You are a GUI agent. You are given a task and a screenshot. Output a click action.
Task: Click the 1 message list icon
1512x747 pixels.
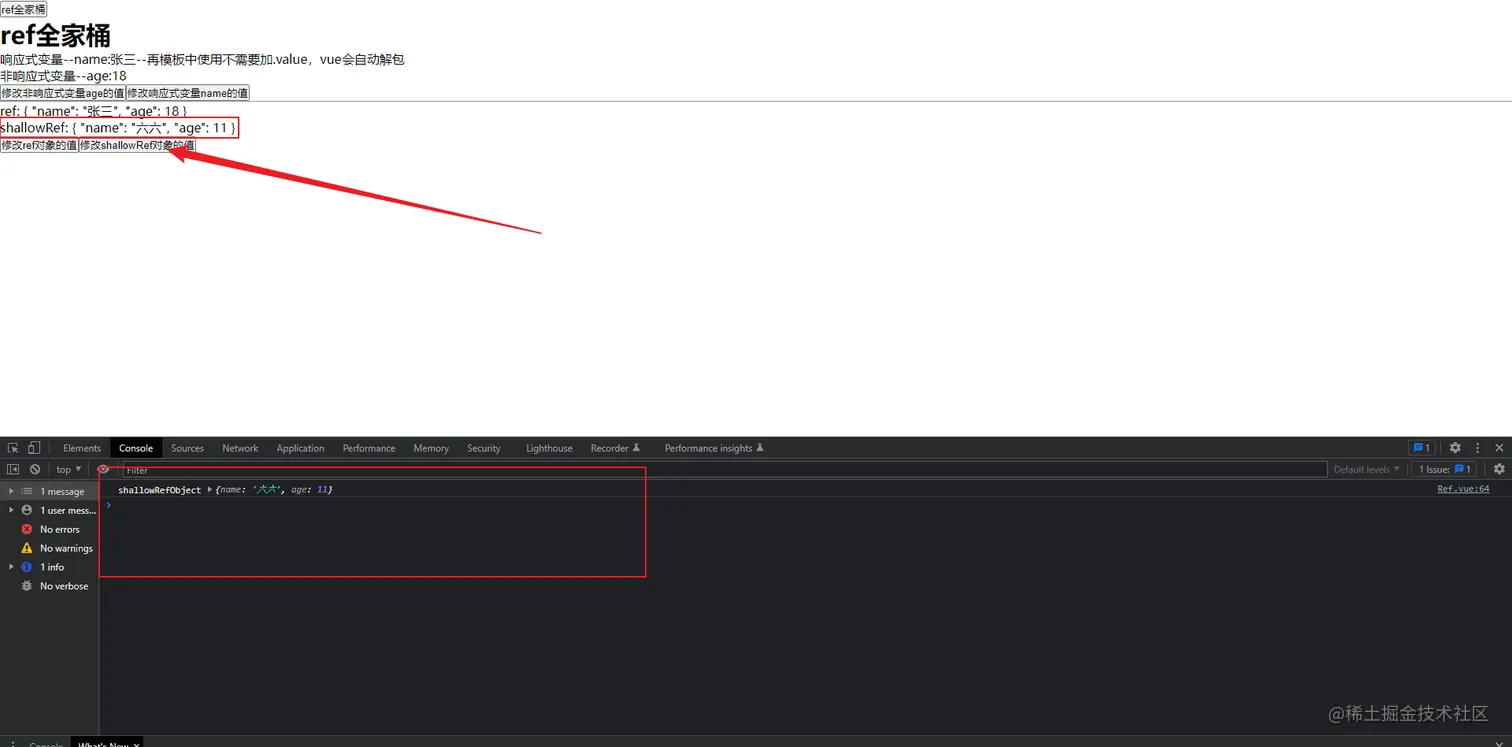27,491
